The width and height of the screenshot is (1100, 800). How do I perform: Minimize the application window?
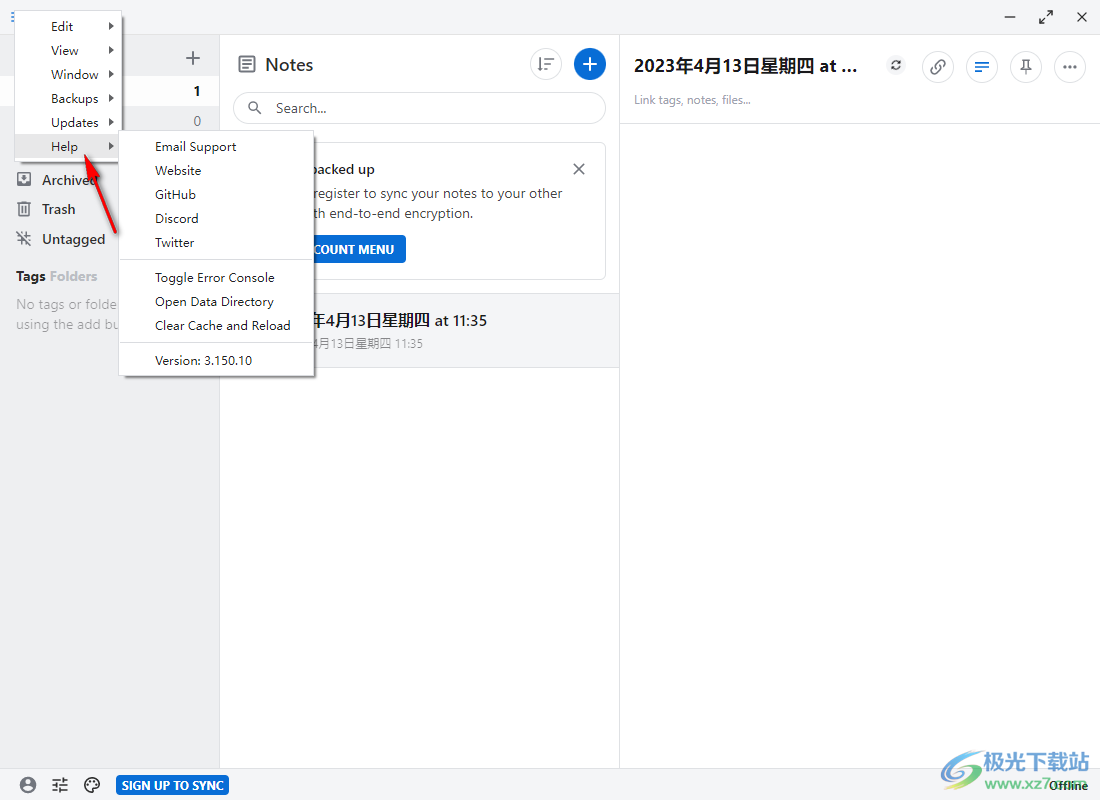[1010, 17]
